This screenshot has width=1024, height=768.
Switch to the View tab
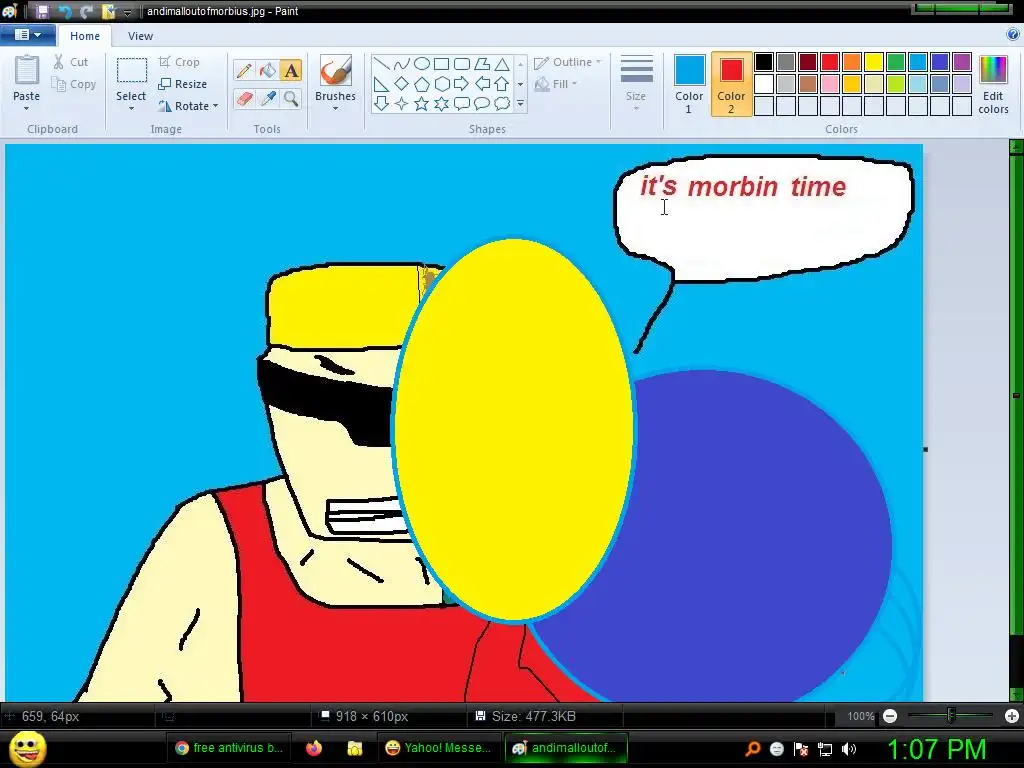140,36
